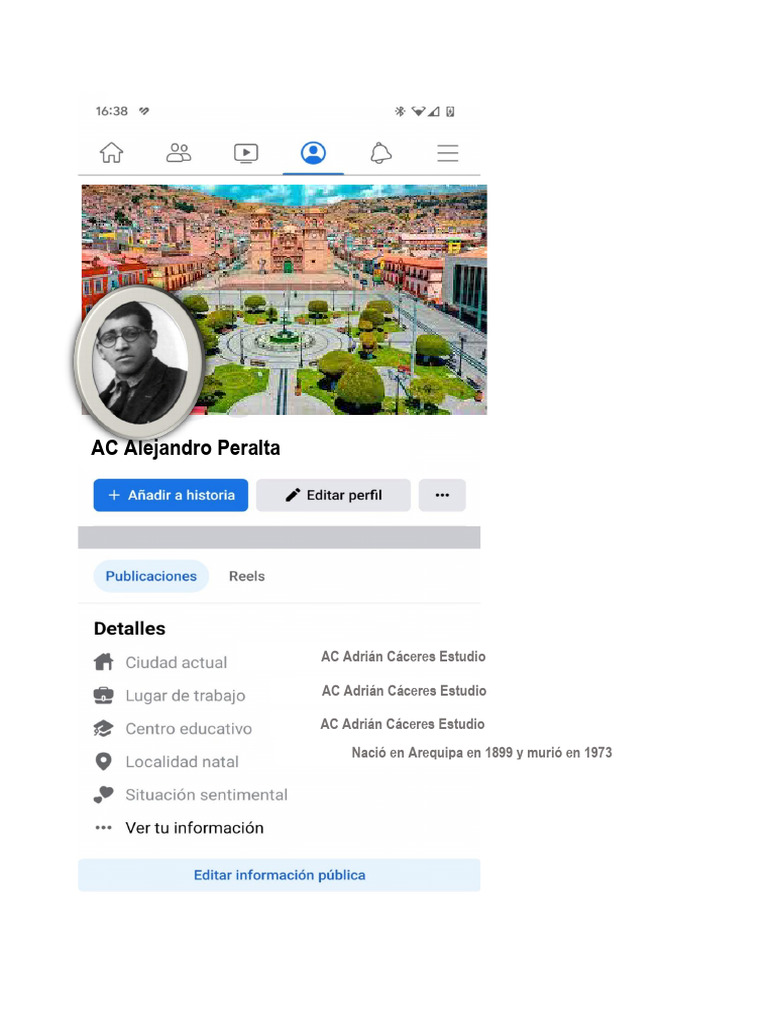Click Añadir a historia button
The width and height of the screenshot is (768, 1024).
click(x=170, y=495)
